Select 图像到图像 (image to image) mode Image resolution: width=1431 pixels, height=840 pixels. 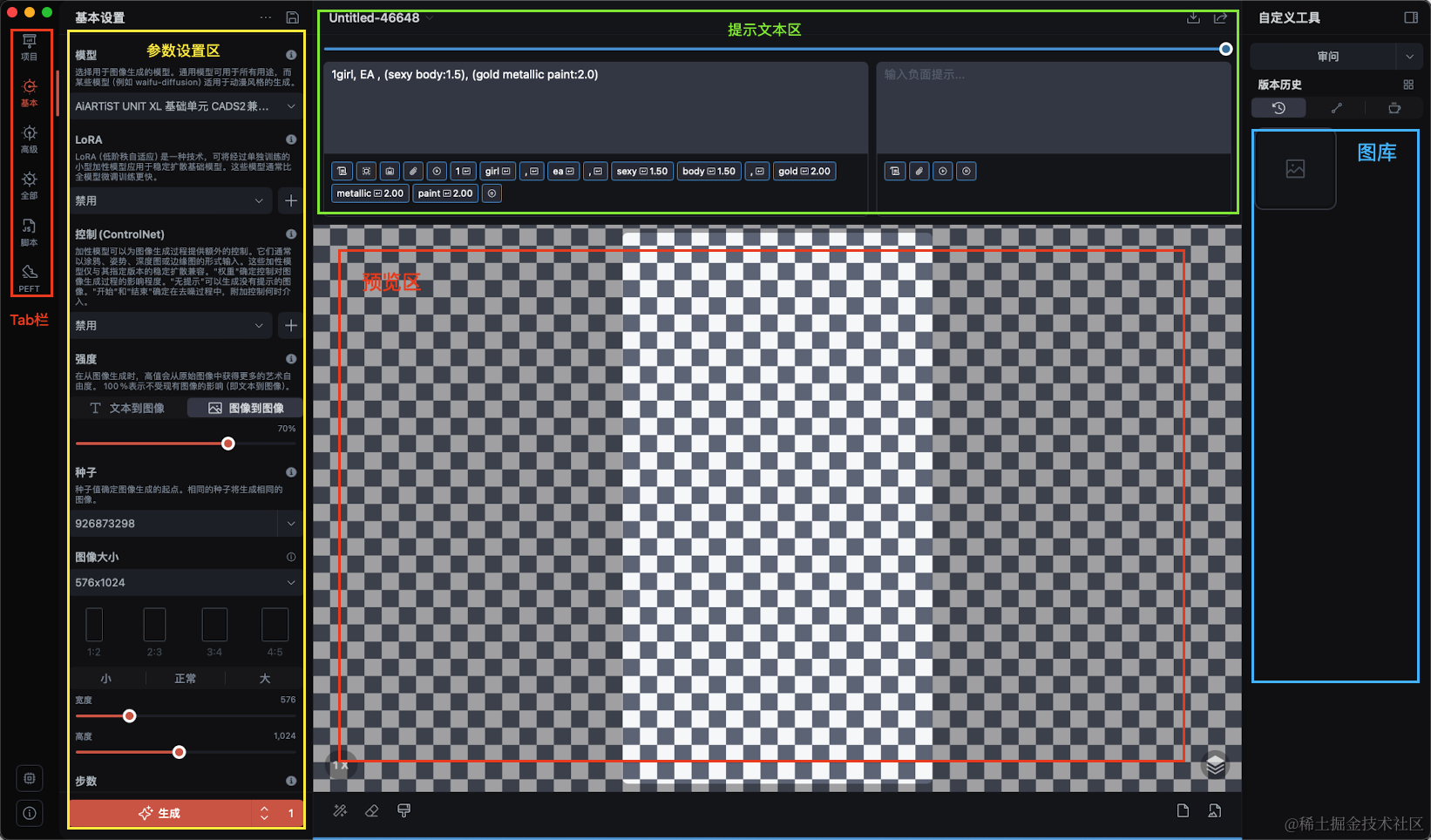[246, 408]
